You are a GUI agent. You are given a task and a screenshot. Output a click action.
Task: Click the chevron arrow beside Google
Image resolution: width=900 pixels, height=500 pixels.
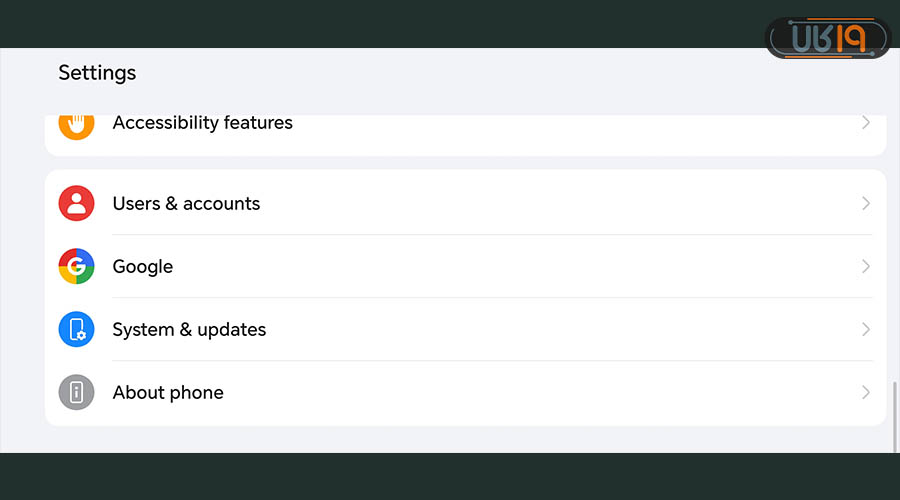pyautogui.click(x=866, y=267)
